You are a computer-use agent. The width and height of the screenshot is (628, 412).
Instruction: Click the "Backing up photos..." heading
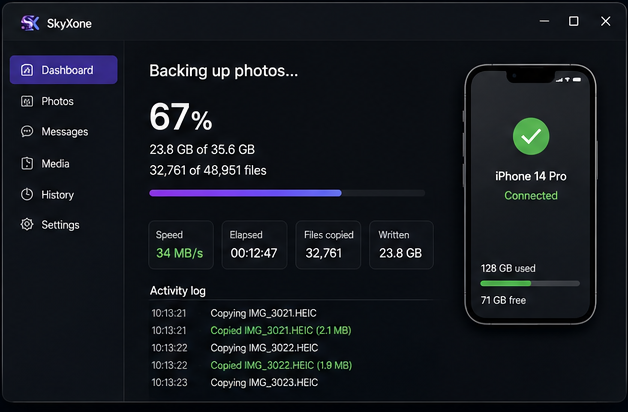coord(223,71)
